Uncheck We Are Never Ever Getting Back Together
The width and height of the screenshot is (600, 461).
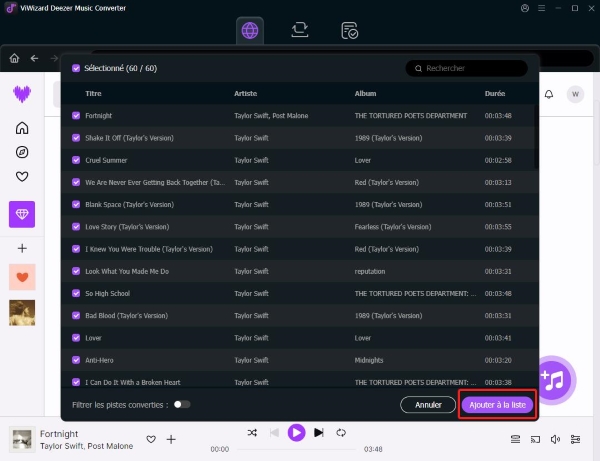click(76, 182)
